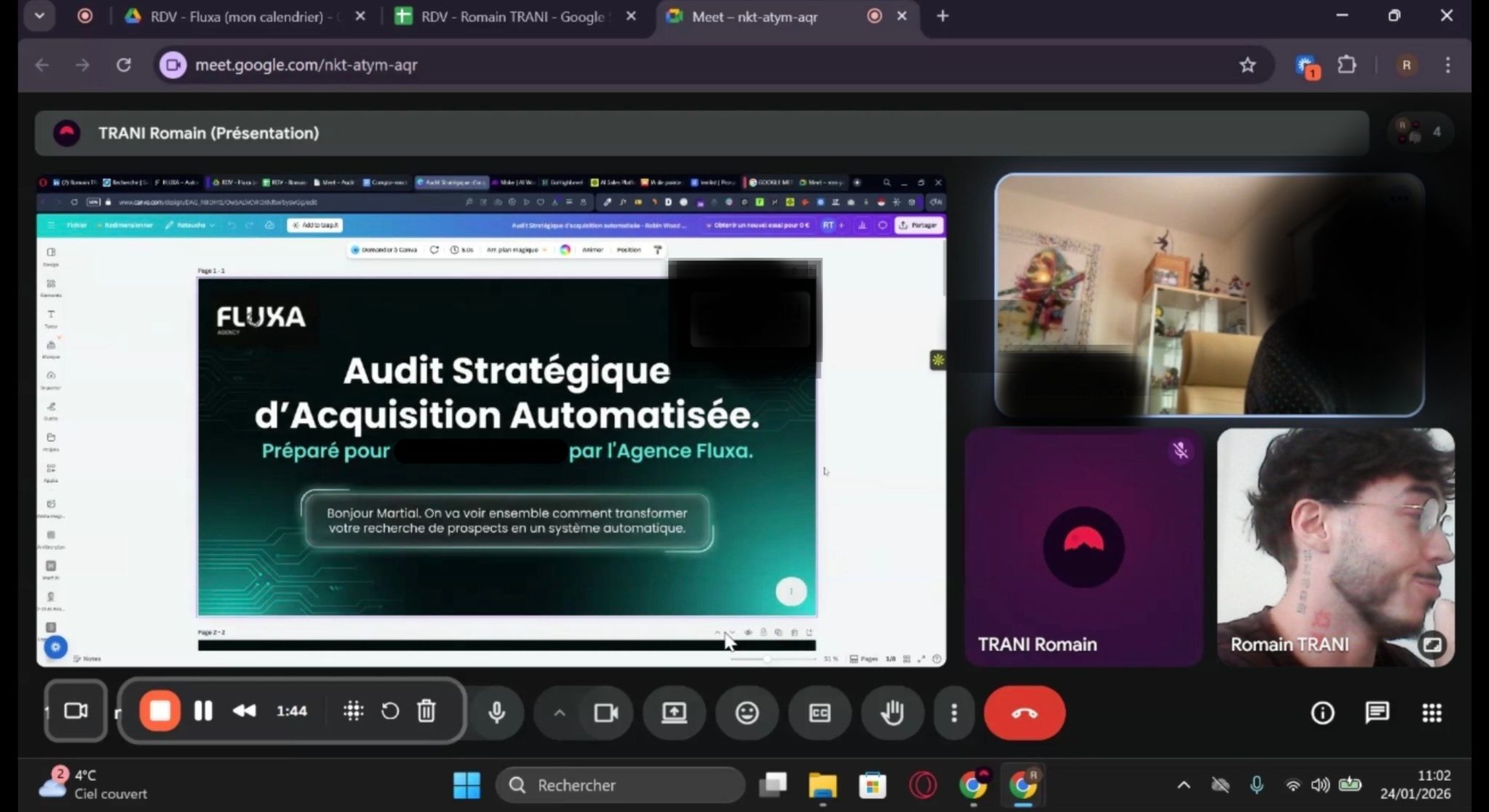The width and height of the screenshot is (1489, 812).
Task: Restart the recording with circular arrow
Action: coord(390,711)
